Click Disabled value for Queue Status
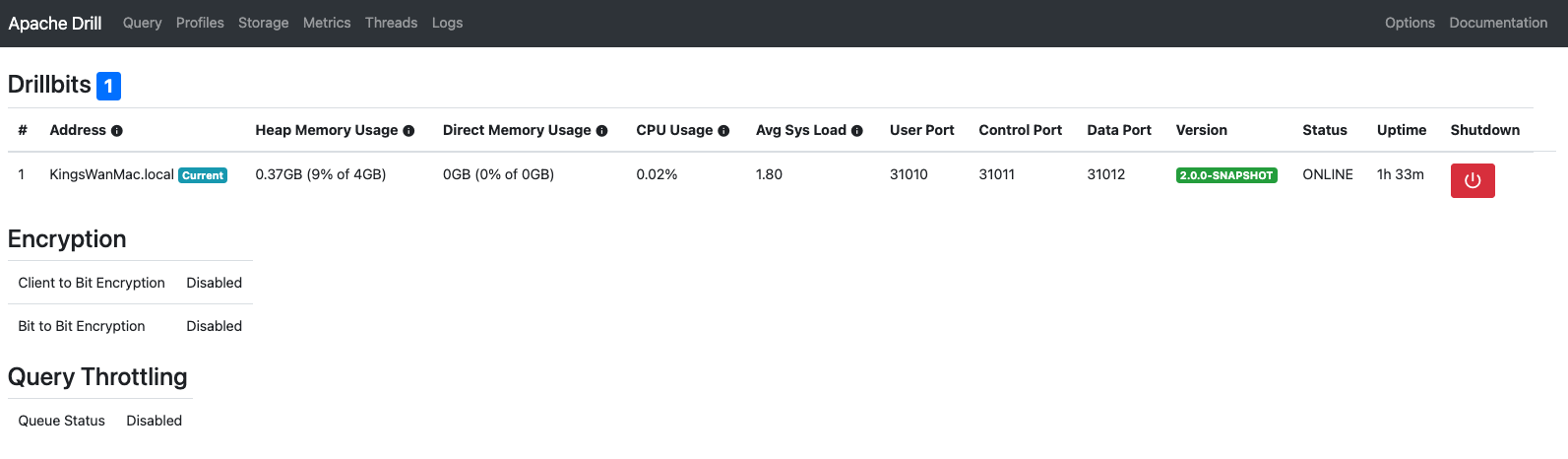 pos(155,421)
